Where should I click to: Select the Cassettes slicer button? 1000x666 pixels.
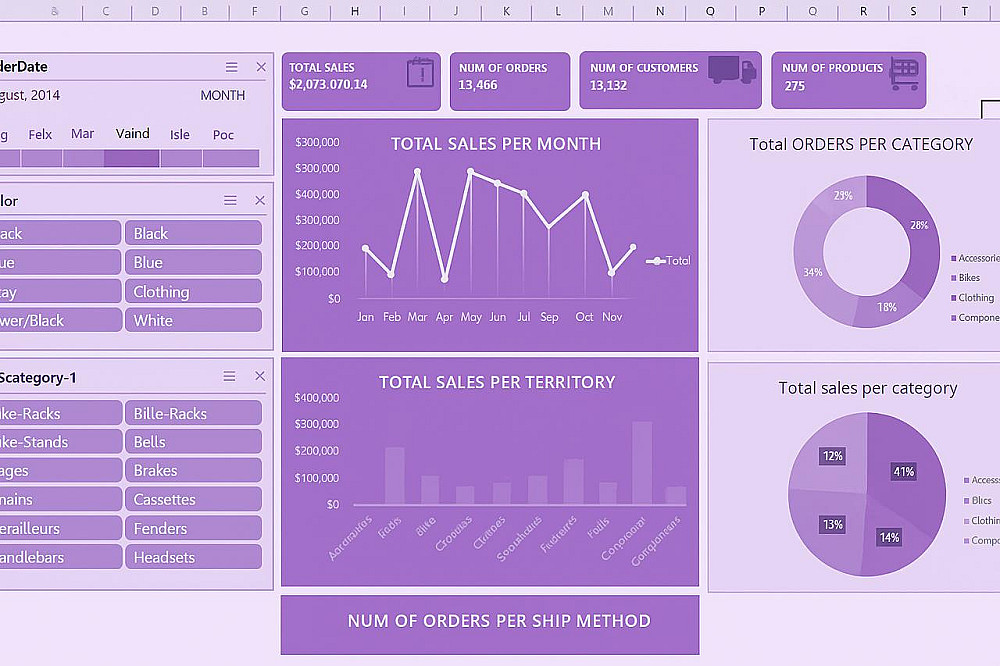click(x=193, y=500)
